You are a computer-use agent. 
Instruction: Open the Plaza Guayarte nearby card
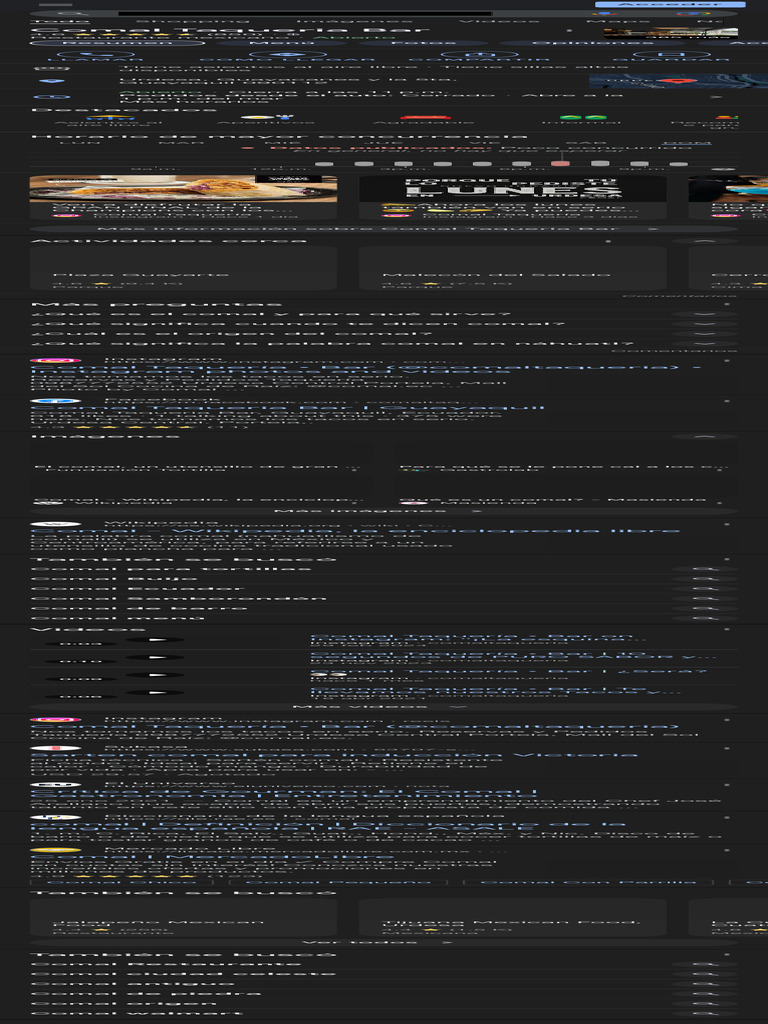tap(184, 268)
